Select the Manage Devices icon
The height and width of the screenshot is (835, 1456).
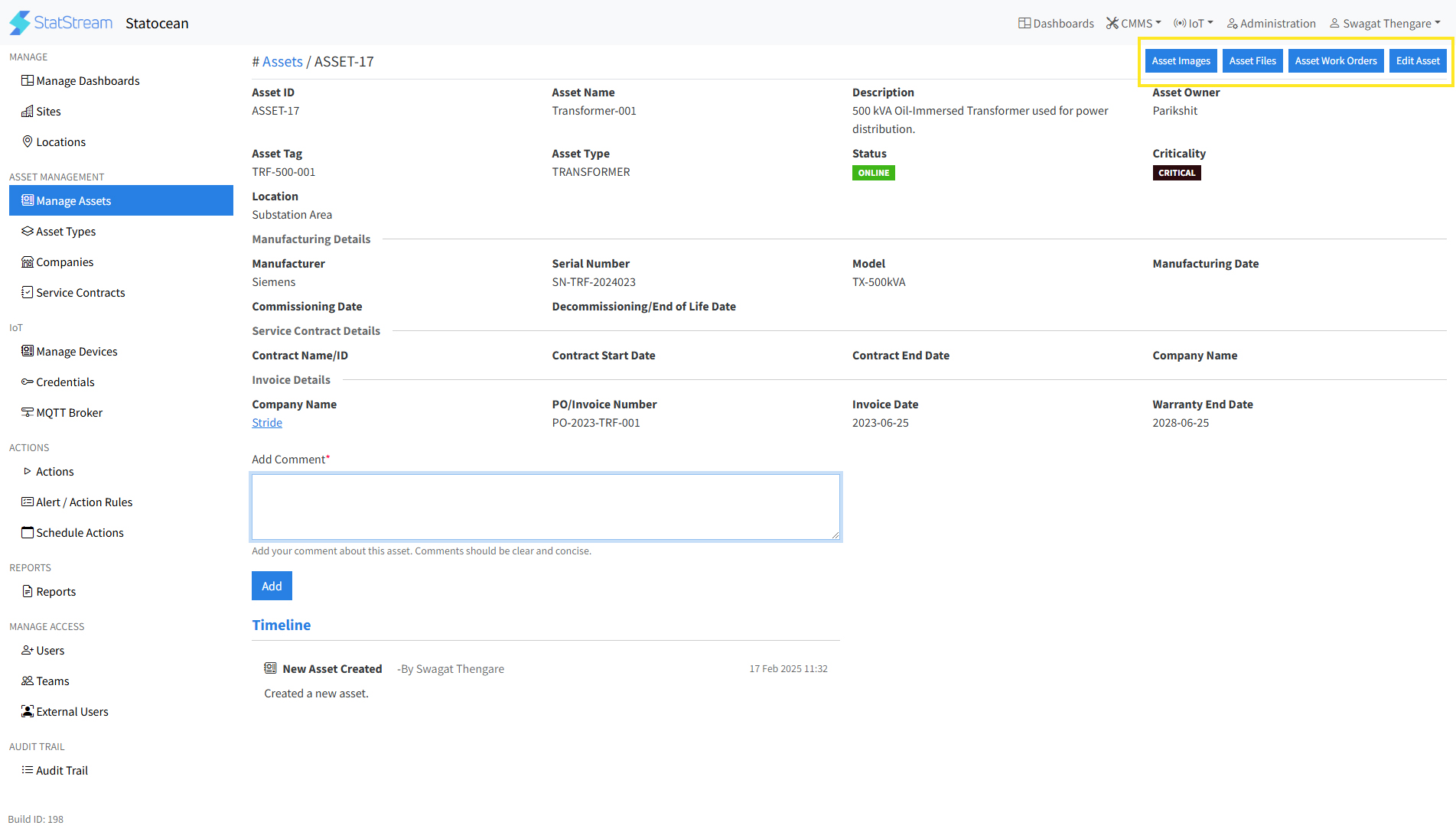pyautogui.click(x=28, y=351)
